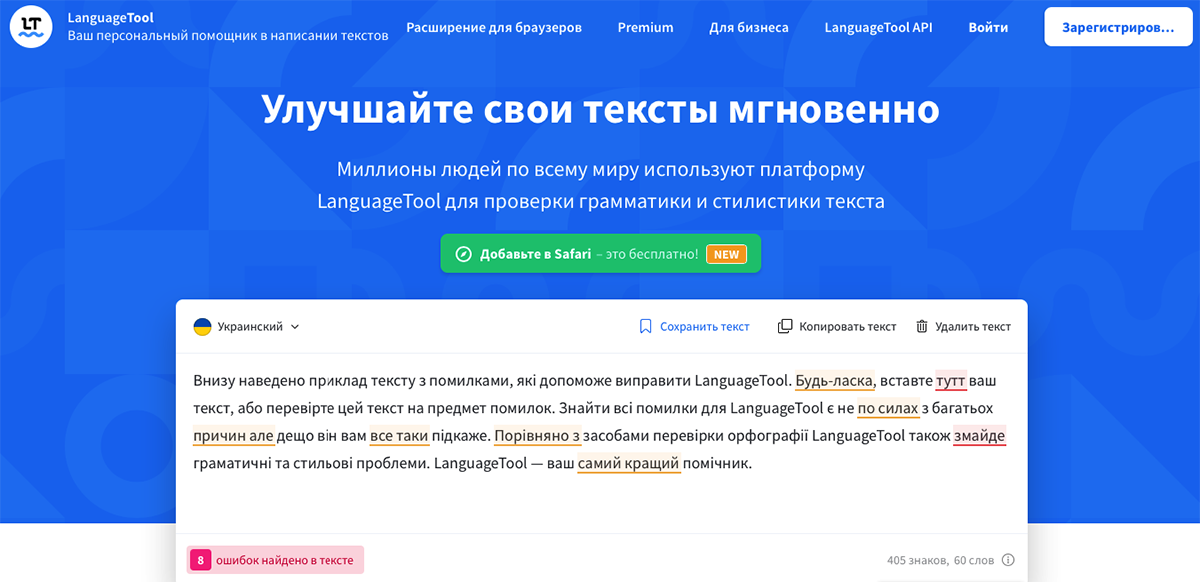Click the orange NEW badge
The height and width of the screenshot is (582, 1200).
pos(727,253)
